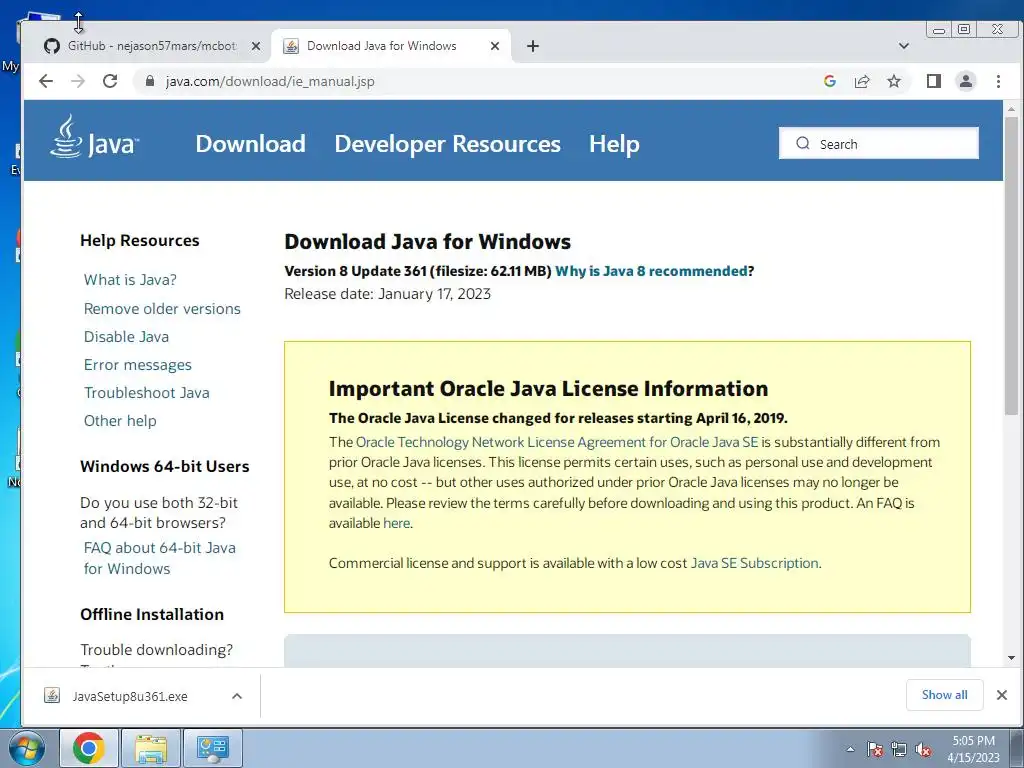Show hidden tray icons arrow
The image size is (1024, 768).
click(850, 750)
